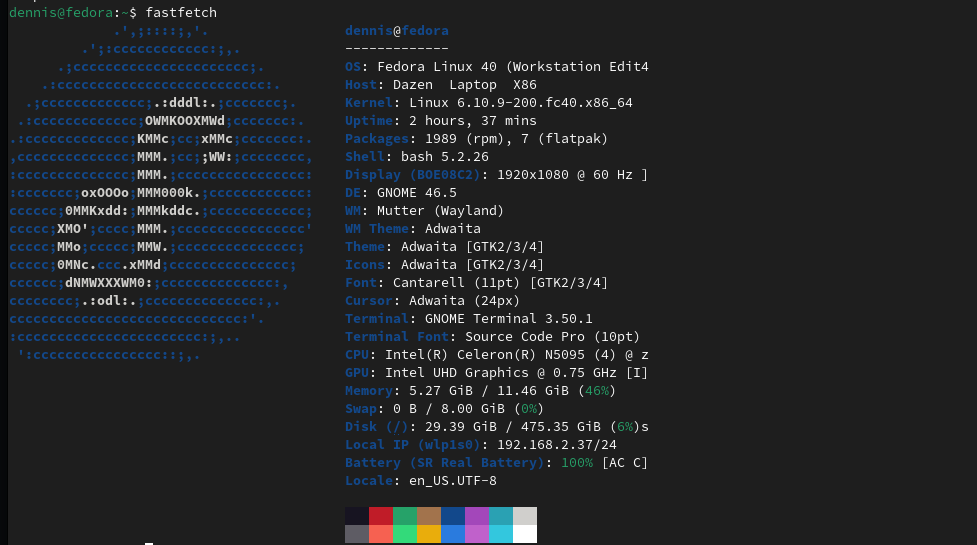Click the CPU Intel Celeron line
The image size is (977, 545).
(496, 355)
